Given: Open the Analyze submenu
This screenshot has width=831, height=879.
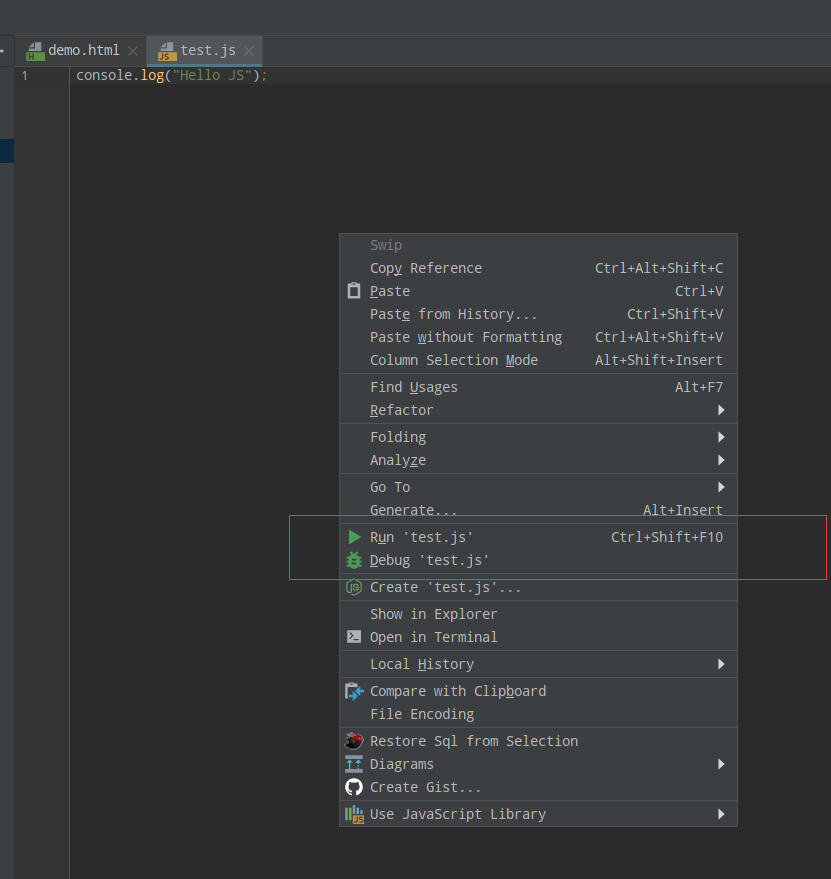Looking at the screenshot, I should (538, 460).
